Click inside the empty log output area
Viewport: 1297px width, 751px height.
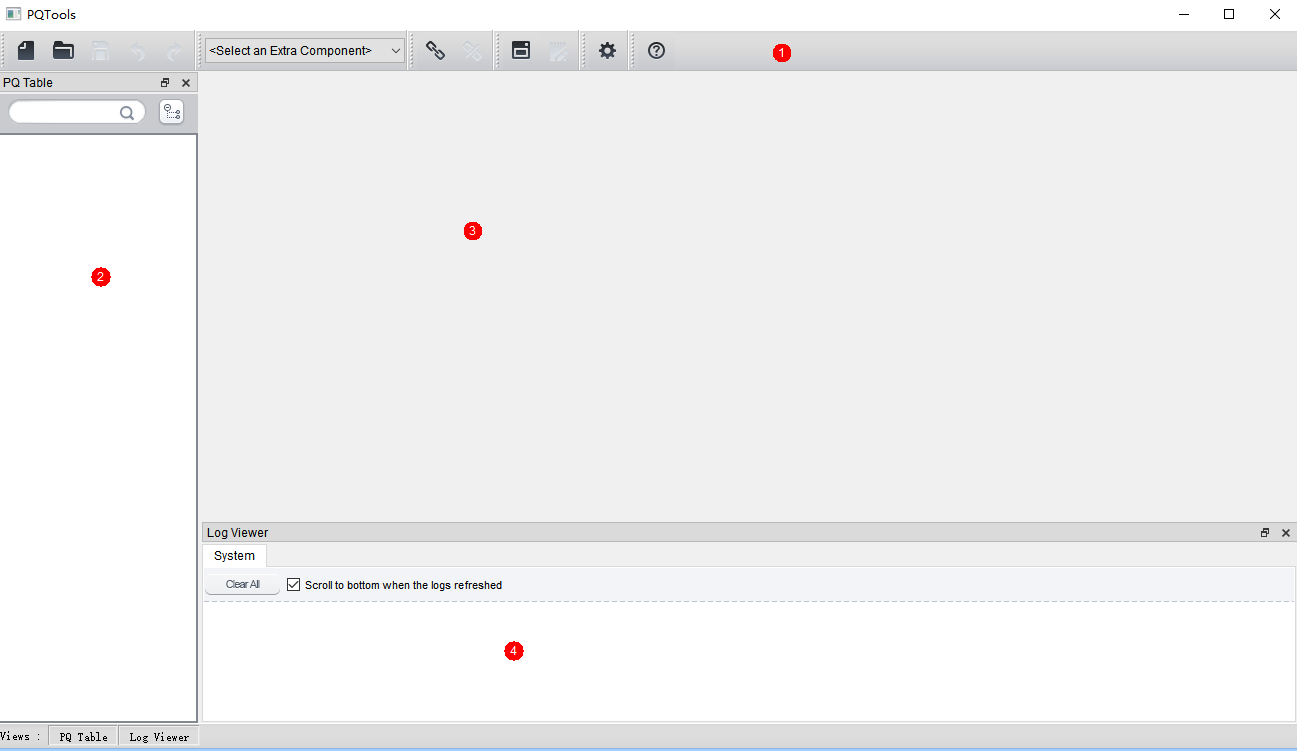(748, 660)
